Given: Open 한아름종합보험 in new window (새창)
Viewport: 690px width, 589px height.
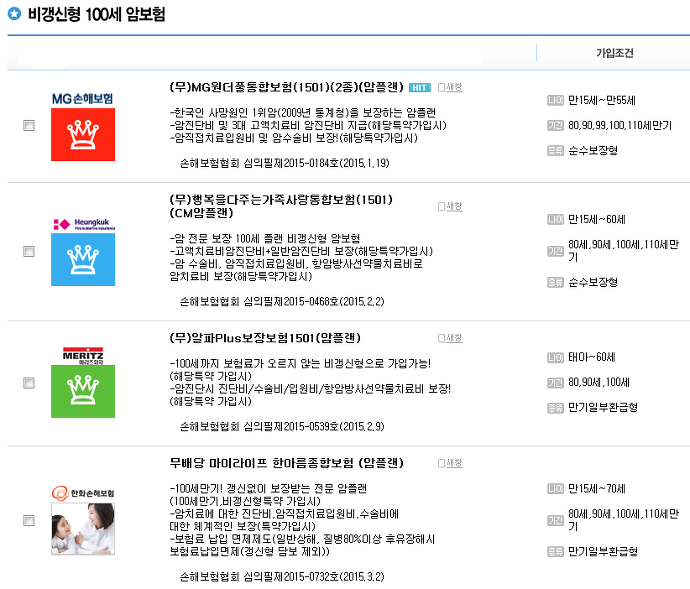Looking at the screenshot, I should pyautogui.click(x=450, y=463).
